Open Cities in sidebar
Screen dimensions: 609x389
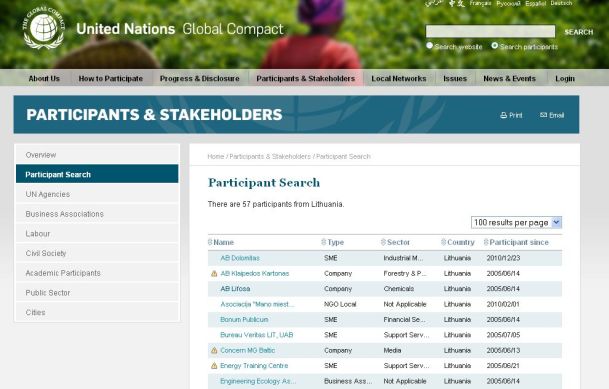pos(97,312)
